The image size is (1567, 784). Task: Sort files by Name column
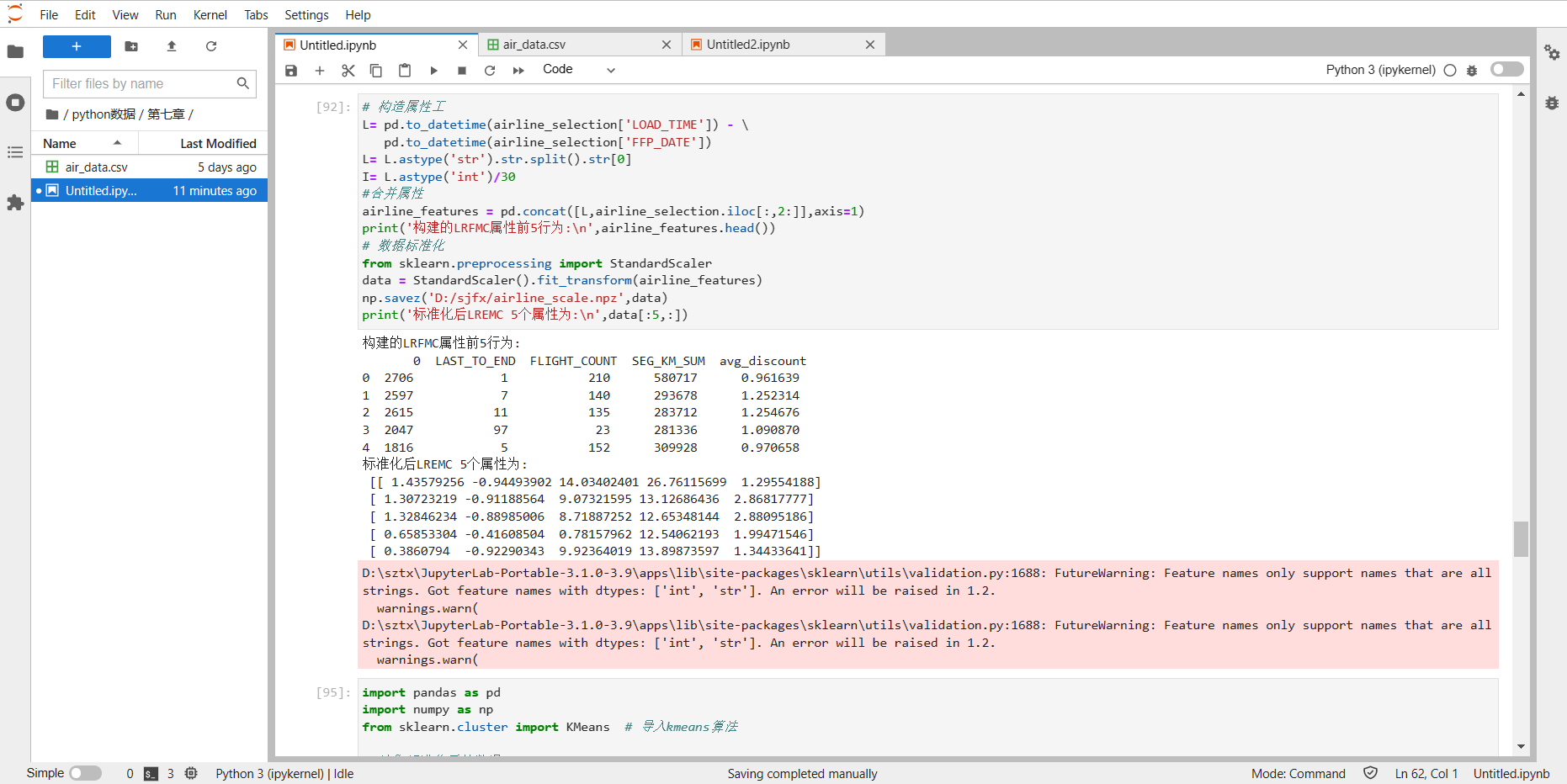click(85, 144)
